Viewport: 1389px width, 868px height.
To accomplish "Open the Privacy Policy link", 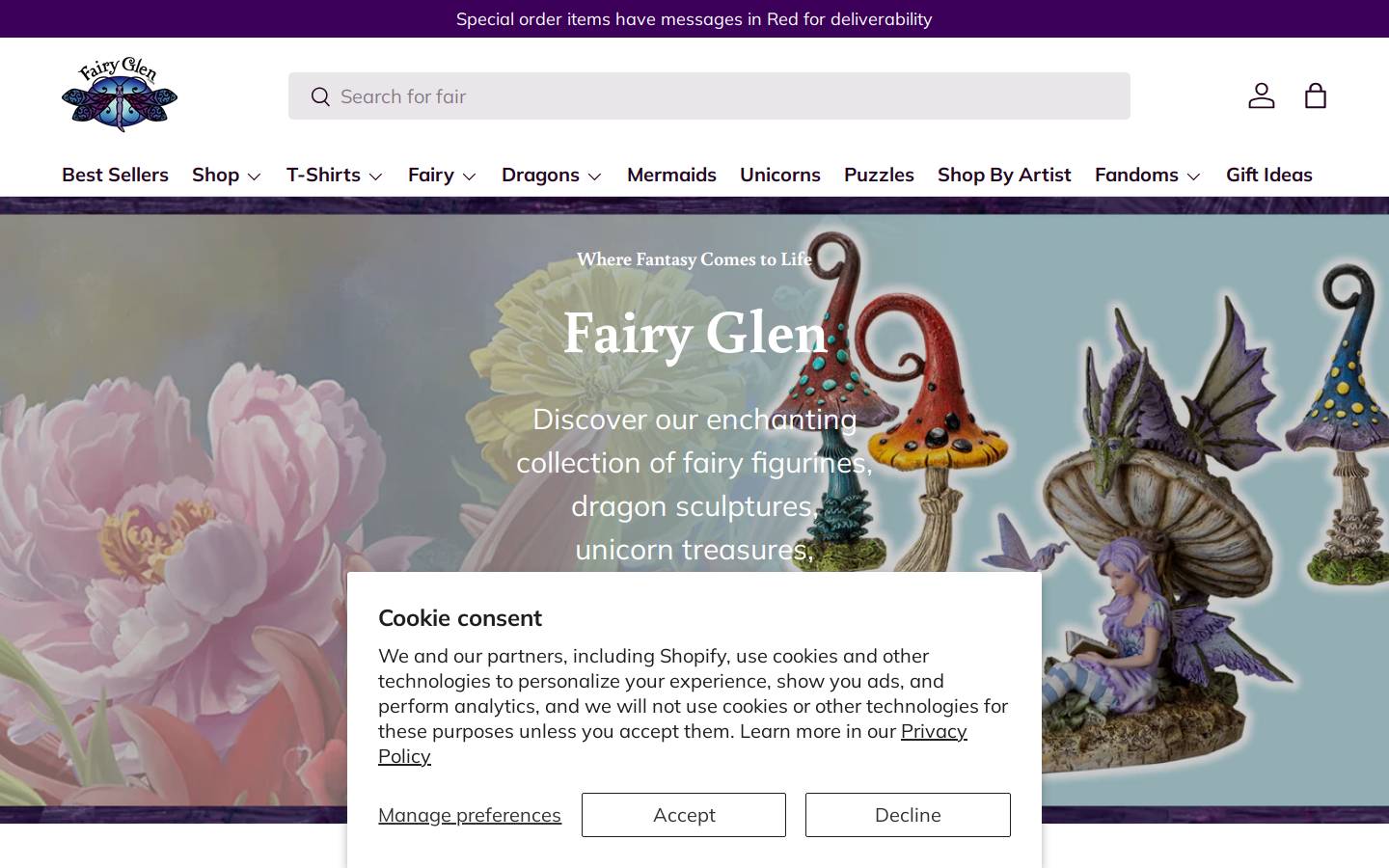I will click(934, 731).
